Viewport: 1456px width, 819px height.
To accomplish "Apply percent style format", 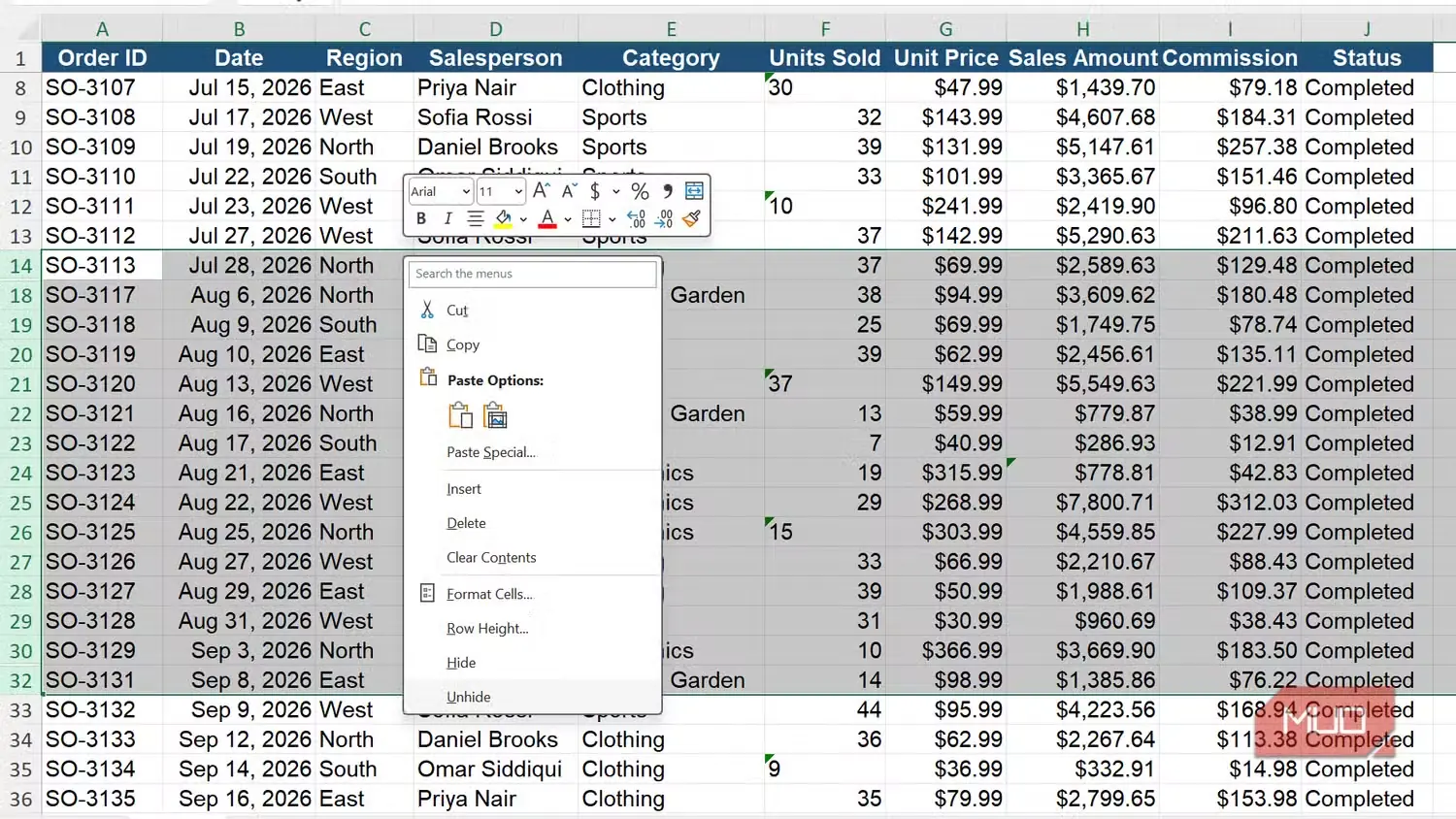I will [640, 191].
